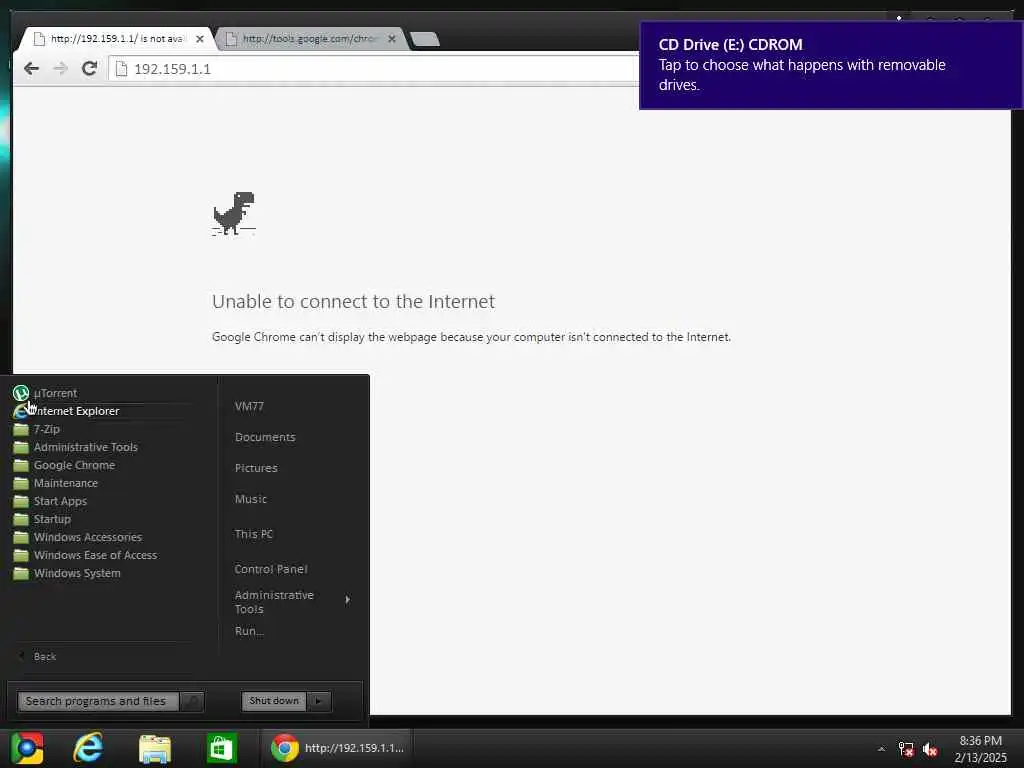Click the Chrome forward arrow
Screen dimensions: 1024x768
tap(60, 69)
